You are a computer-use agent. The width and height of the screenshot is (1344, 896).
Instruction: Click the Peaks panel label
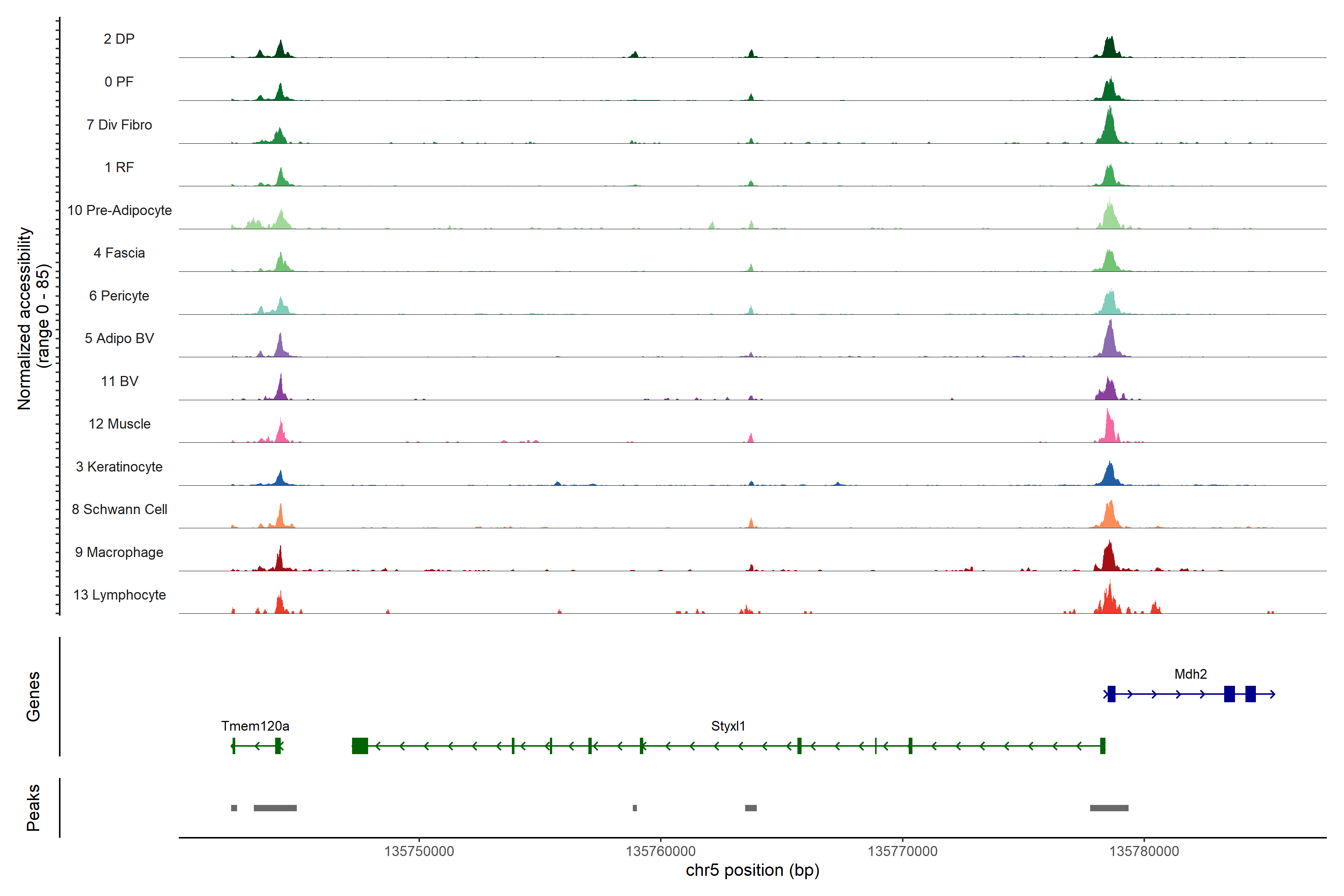33,808
